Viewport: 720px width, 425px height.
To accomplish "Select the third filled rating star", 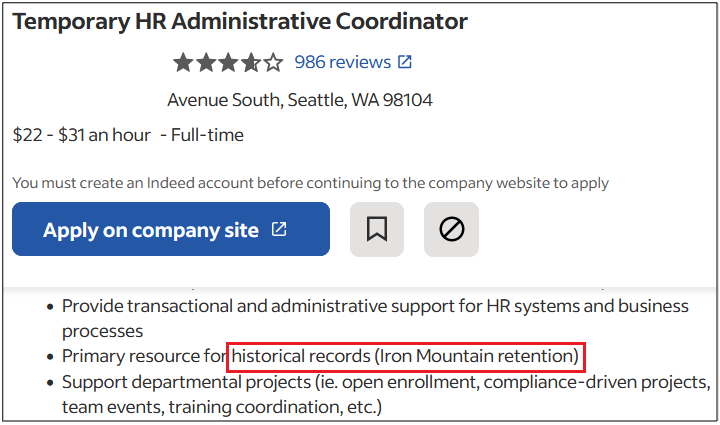I will point(228,62).
